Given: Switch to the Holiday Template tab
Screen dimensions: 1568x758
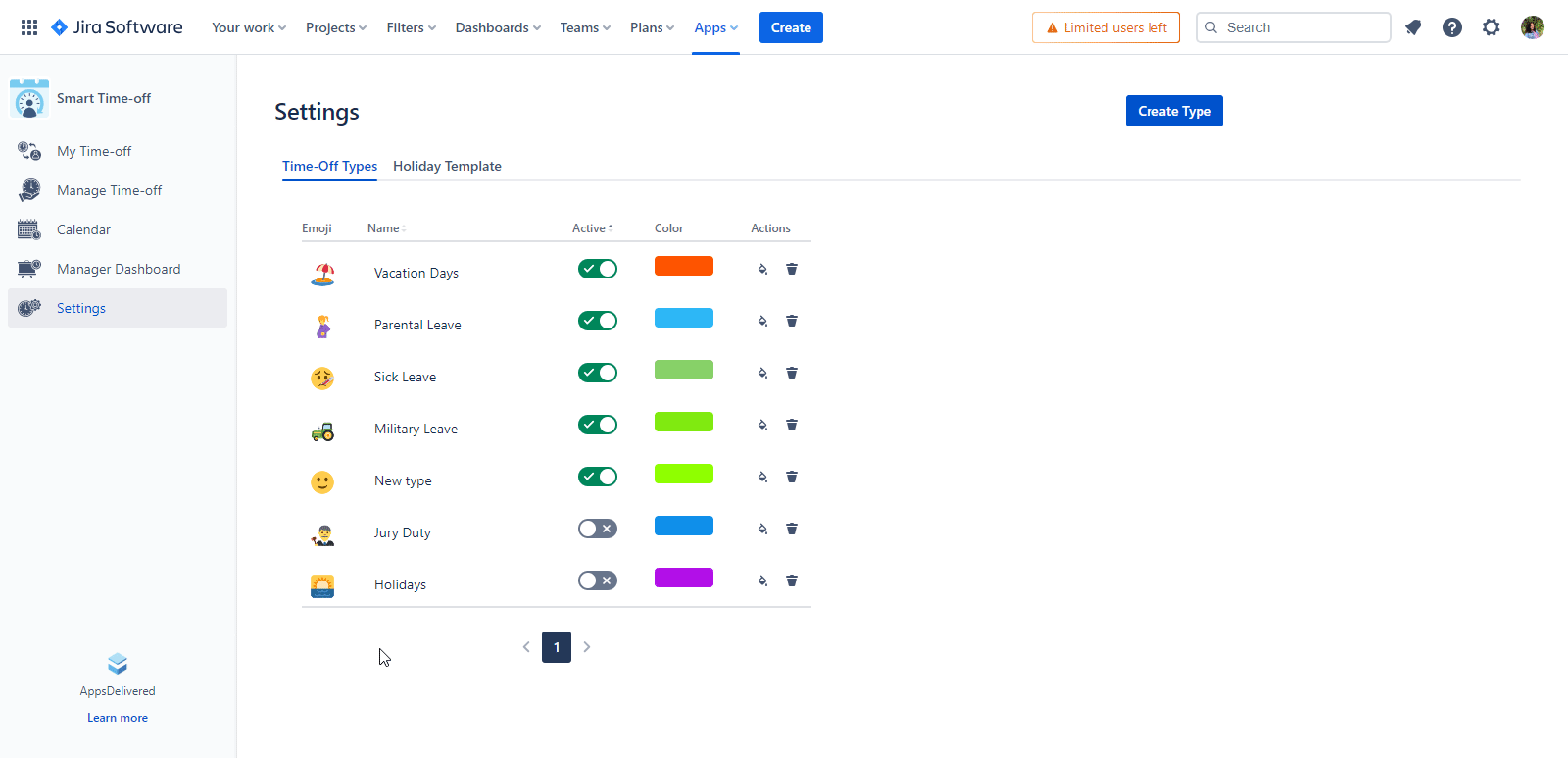Looking at the screenshot, I should [x=447, y=166].
